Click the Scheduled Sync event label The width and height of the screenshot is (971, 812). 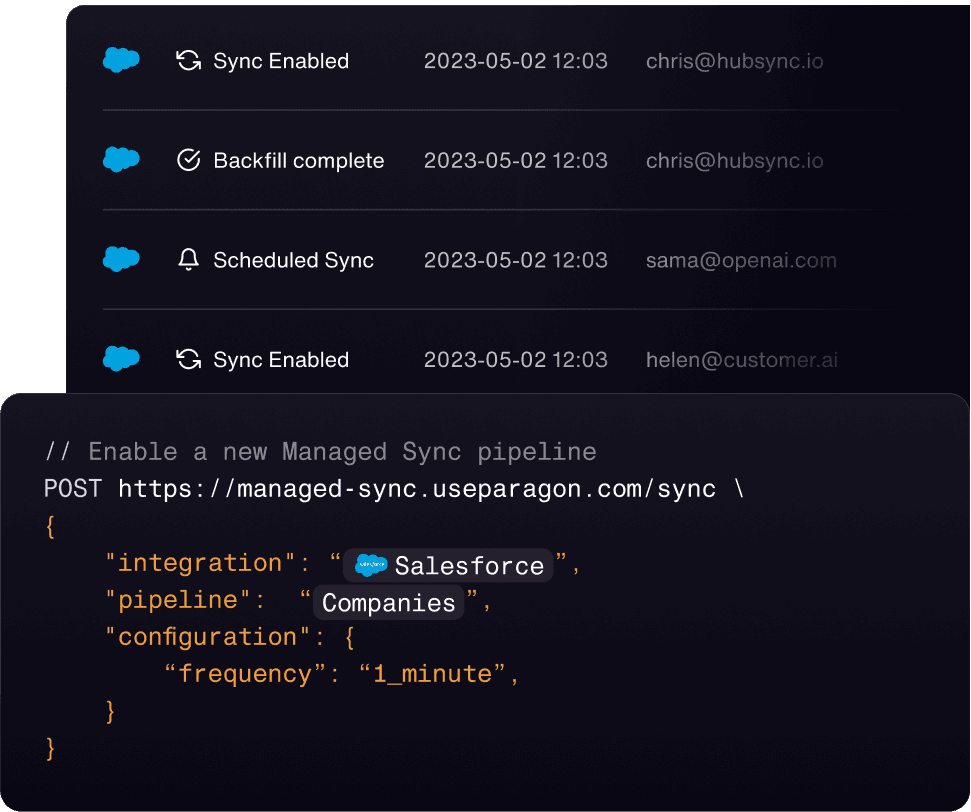pyautogui.click(x=293, y=261)
